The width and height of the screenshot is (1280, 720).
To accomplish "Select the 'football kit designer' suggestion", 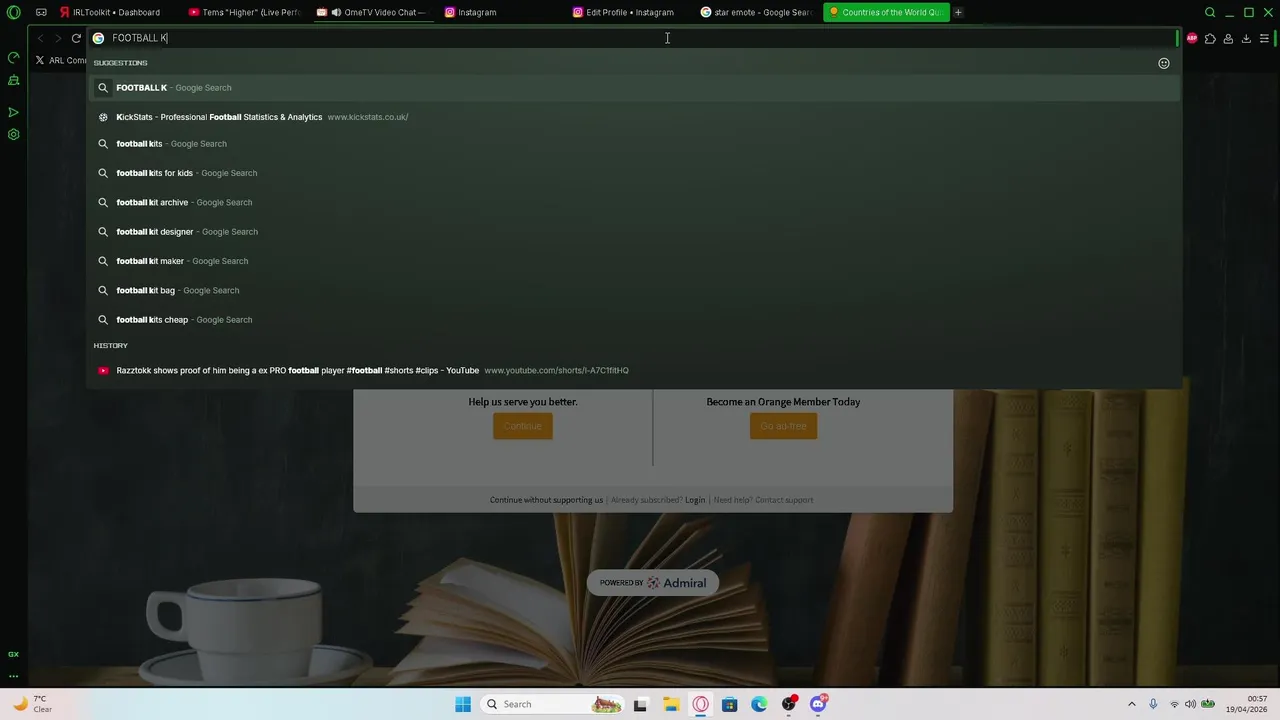I will point(636,231).
